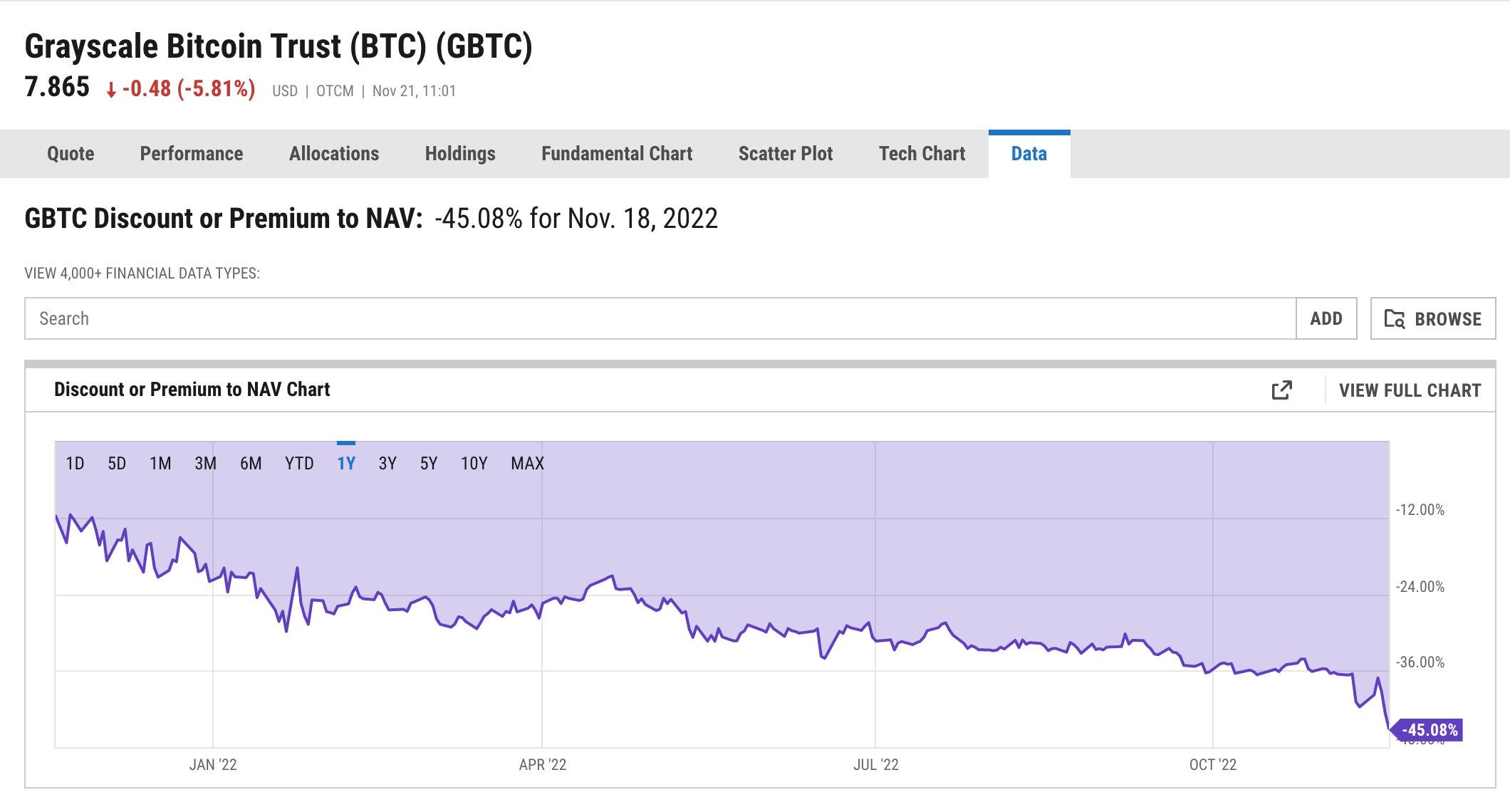
Task: Select the Holdings tab
Action: [x=460, y=154]
